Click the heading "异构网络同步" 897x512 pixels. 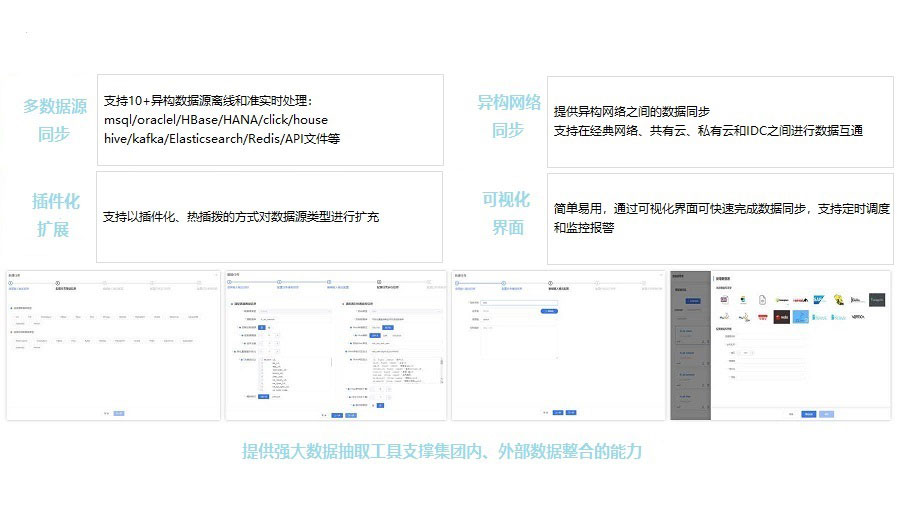point(509,117)
